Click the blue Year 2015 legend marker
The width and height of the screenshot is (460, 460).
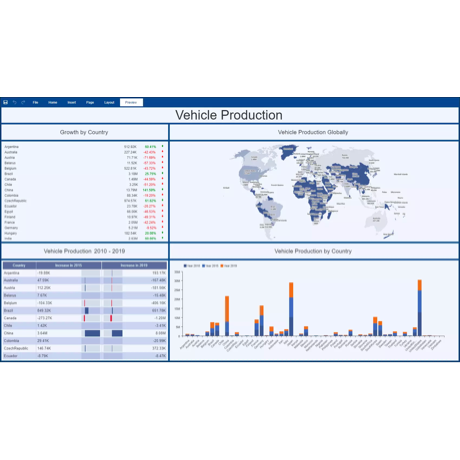click(x=203, y=266)
